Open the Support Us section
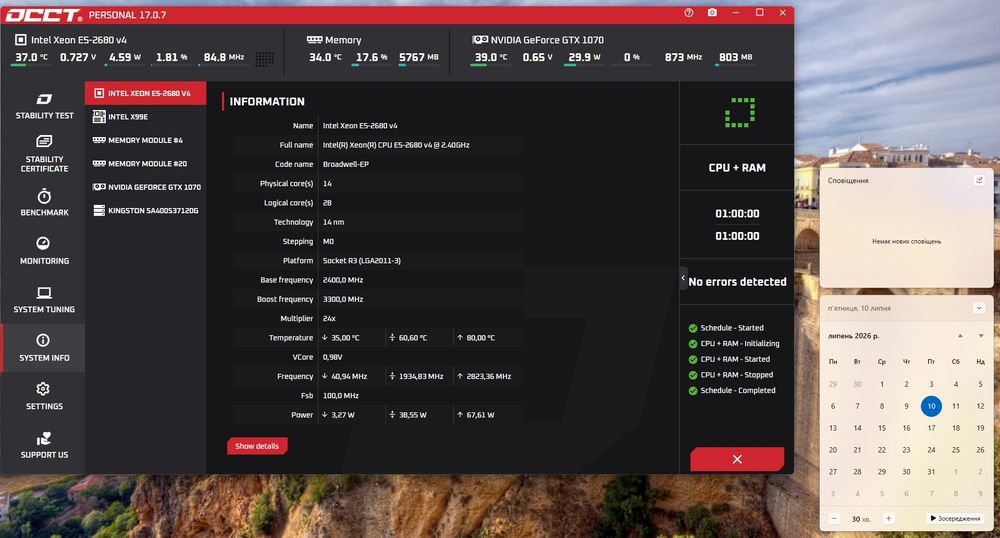 tap(43, 445)
